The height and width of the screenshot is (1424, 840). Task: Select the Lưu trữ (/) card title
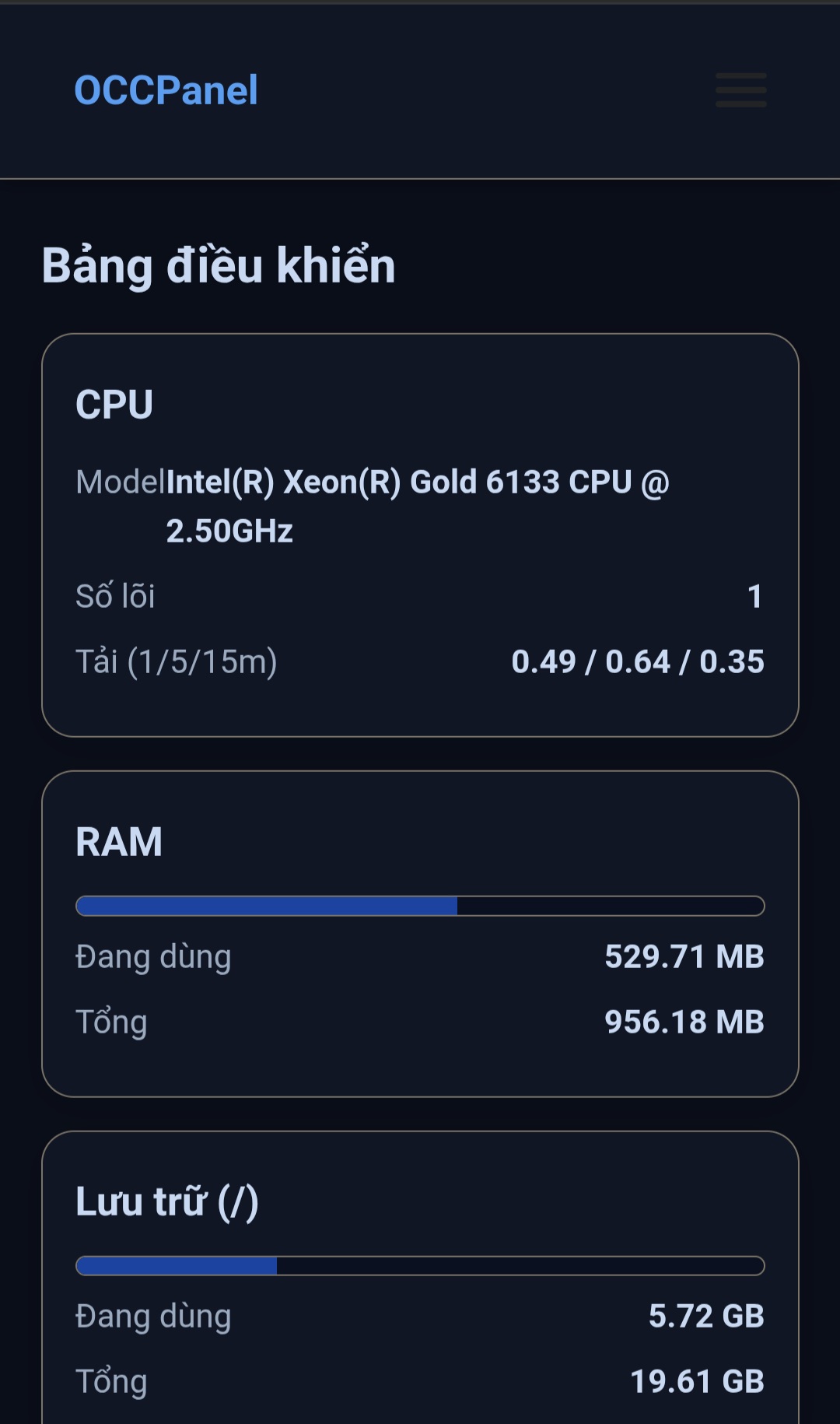coord(166,1201)
